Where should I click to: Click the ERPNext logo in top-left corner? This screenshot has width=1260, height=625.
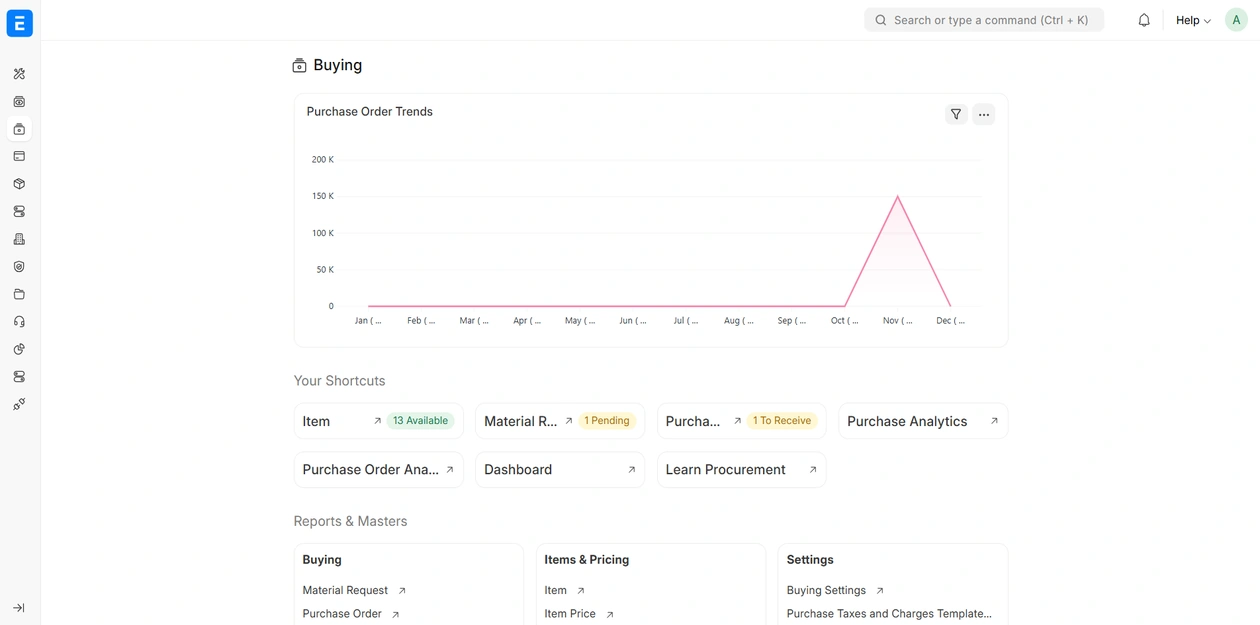[19, 23]
